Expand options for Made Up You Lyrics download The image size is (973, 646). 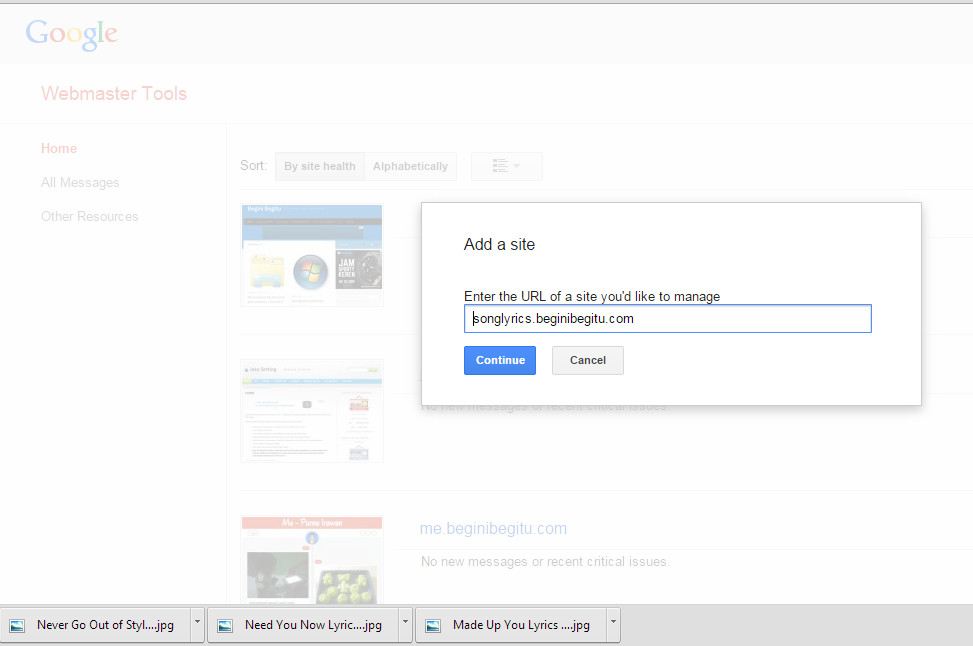click(x=613, y=626)
